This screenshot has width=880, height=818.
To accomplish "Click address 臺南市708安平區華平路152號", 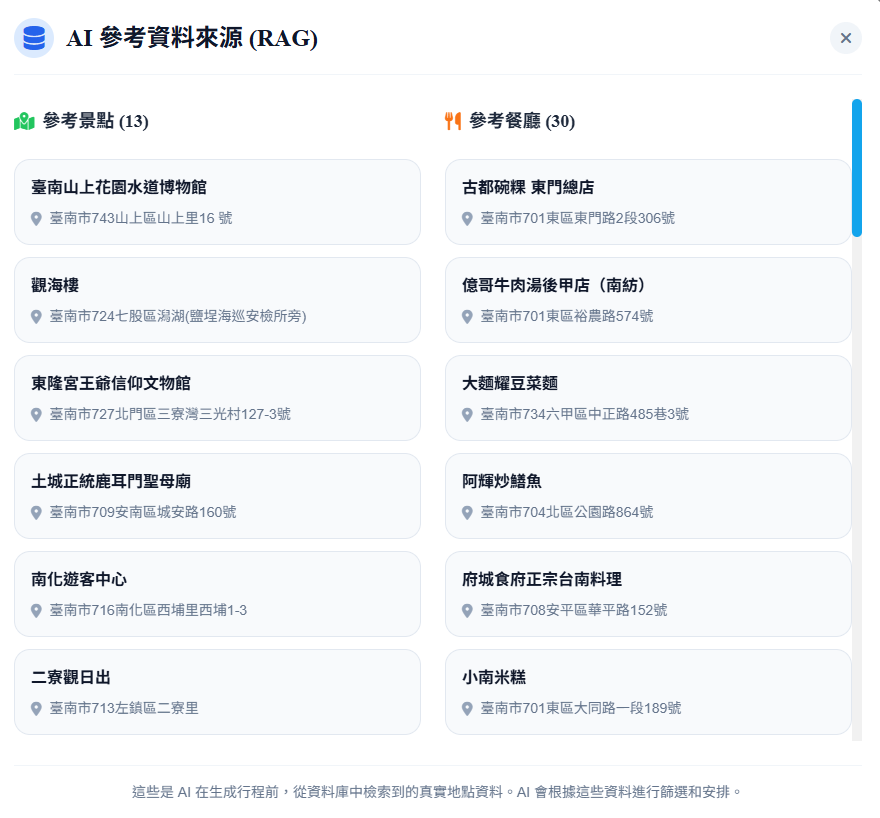I will (574, 610).
